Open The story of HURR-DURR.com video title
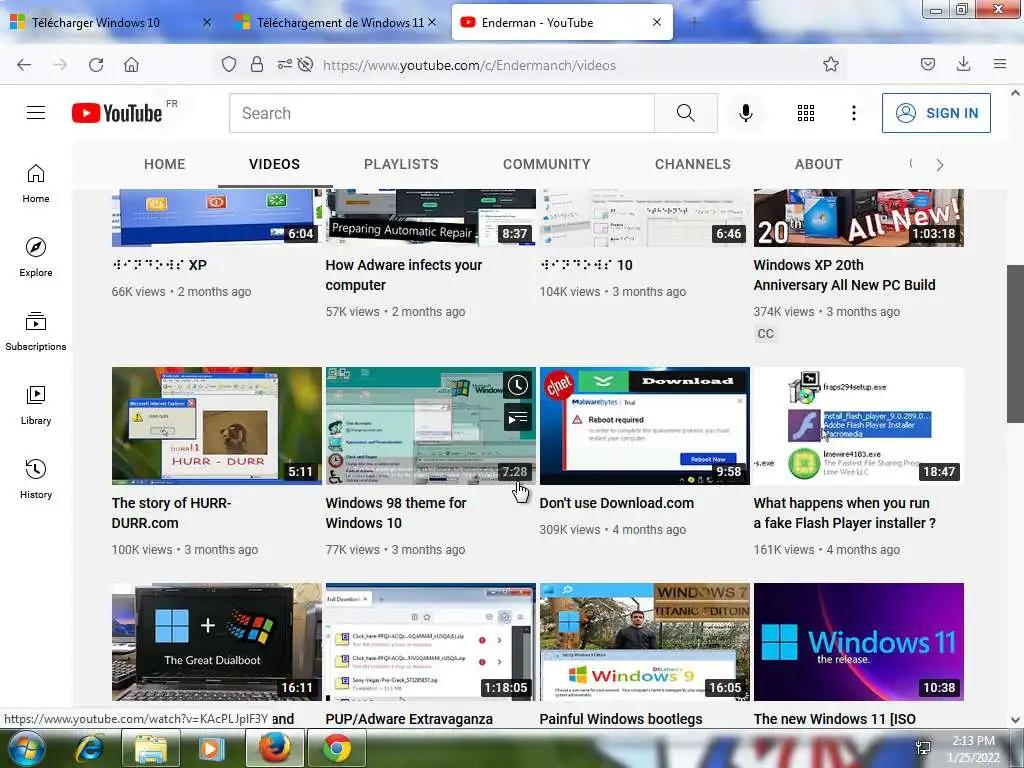 (x=171, y=513)
